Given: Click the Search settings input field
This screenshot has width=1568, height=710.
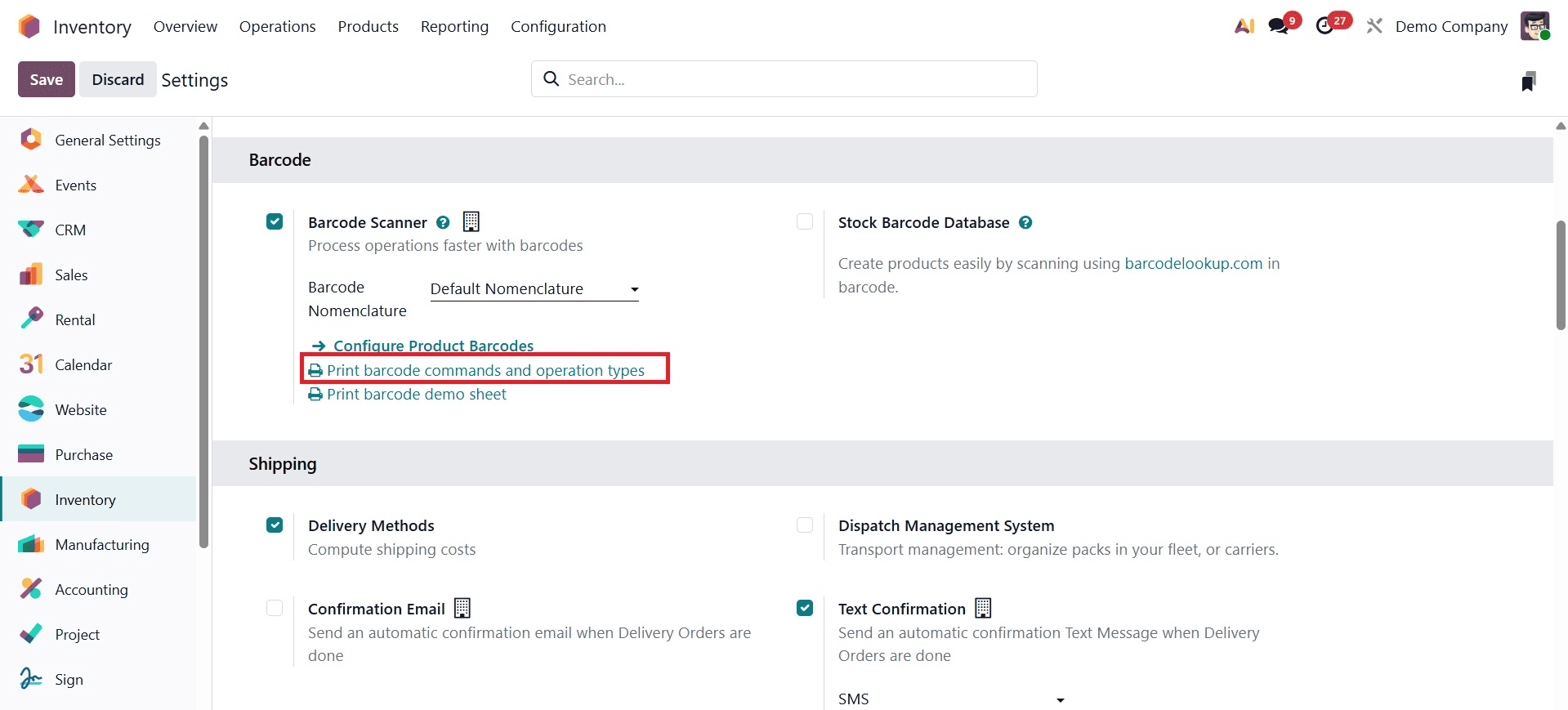Looking at the screenshot, I should coord(784,79).
